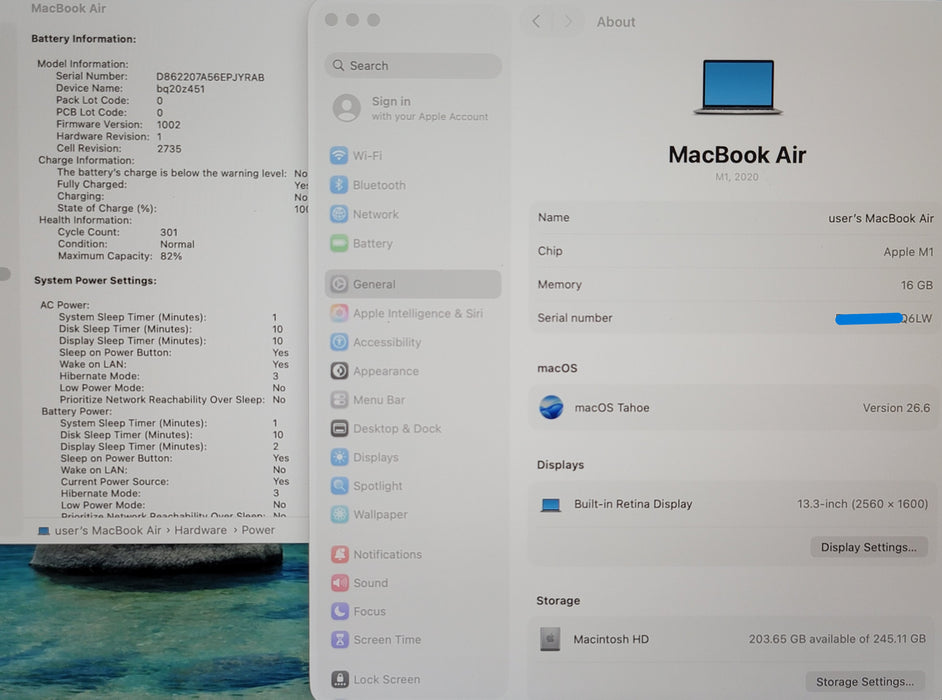Open Apple Intelligence & Siri icon
This screenshot has width=942, height=700.
(339, 313)
